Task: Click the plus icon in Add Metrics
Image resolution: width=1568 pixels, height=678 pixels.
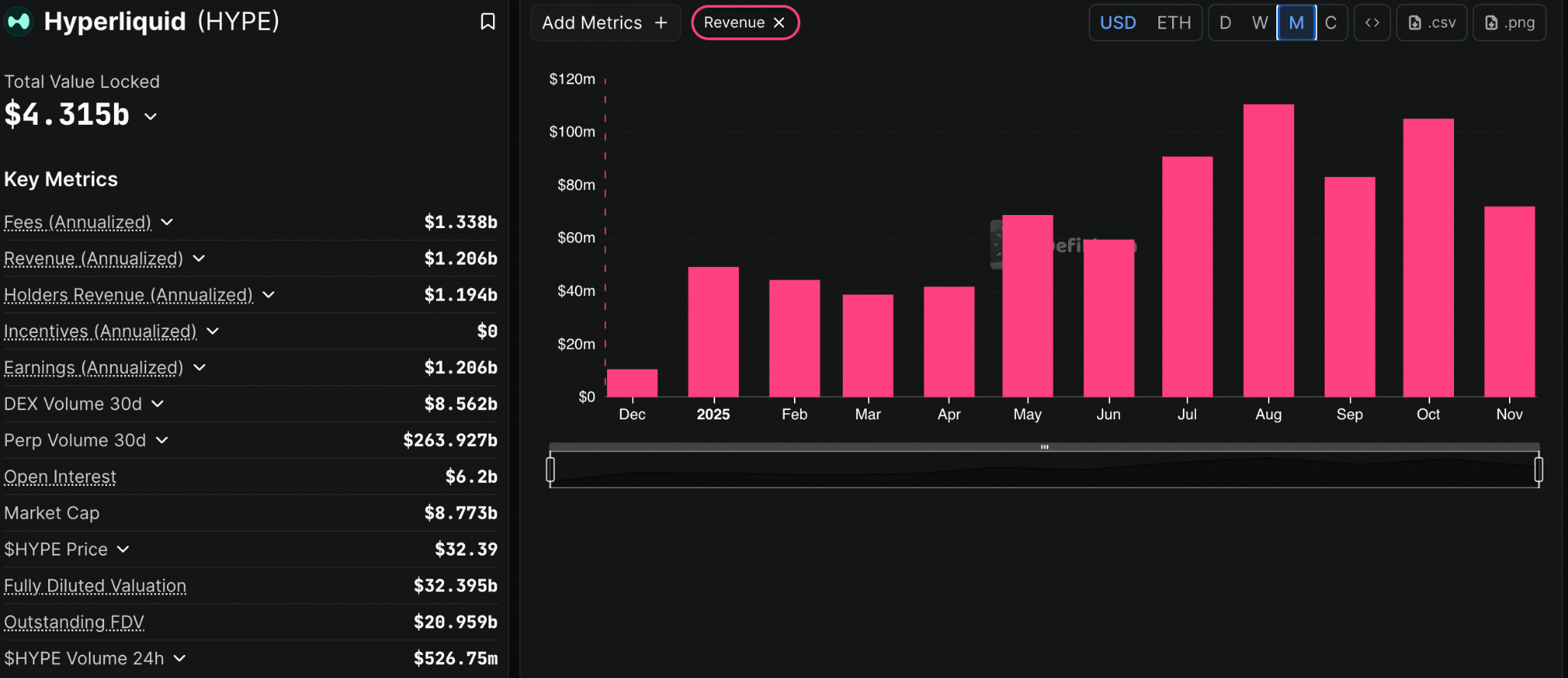Action: click(x=661, y=23)
